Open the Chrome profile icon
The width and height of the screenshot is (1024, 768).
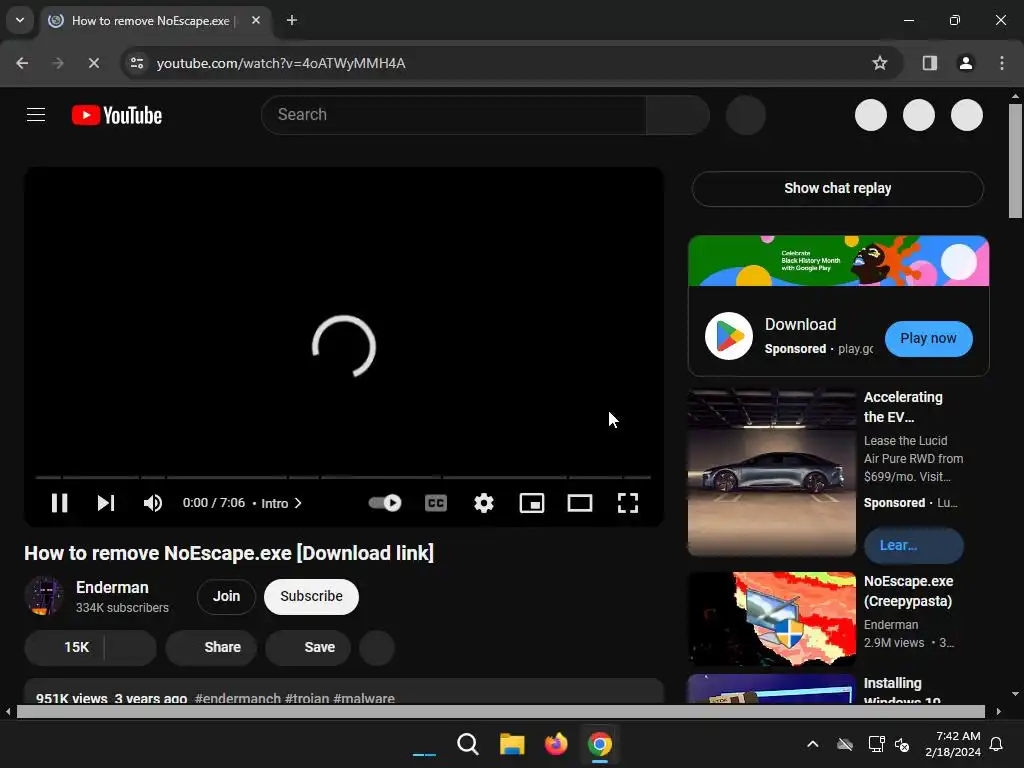[965, 63]
